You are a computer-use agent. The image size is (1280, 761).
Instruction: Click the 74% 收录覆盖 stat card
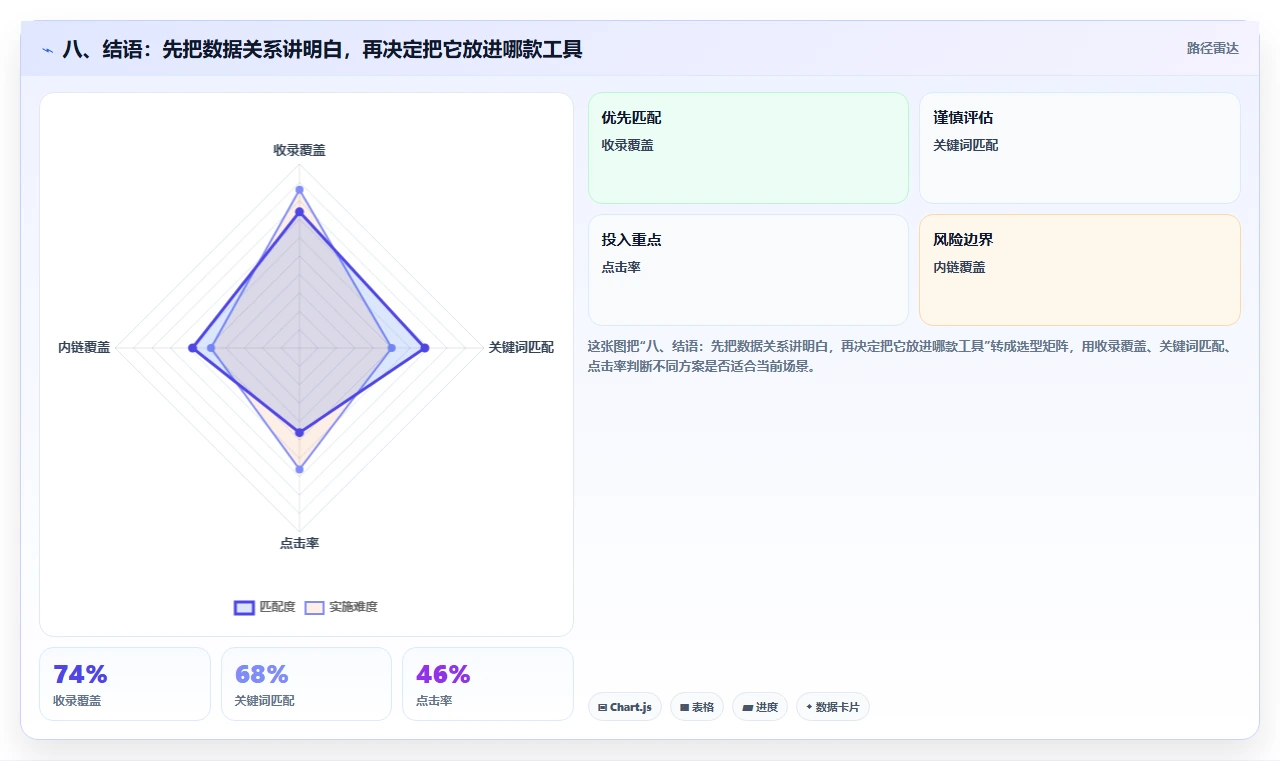click(x=125, y=684)
